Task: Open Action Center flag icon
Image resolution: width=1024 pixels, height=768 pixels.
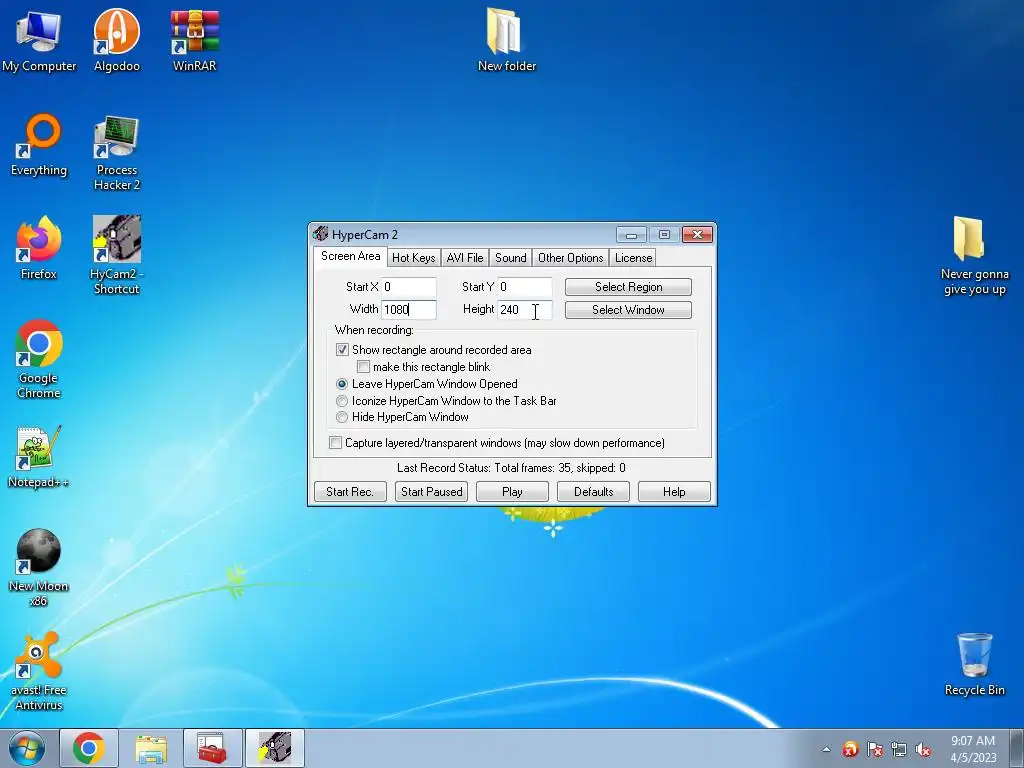Action: click(874, 749)
